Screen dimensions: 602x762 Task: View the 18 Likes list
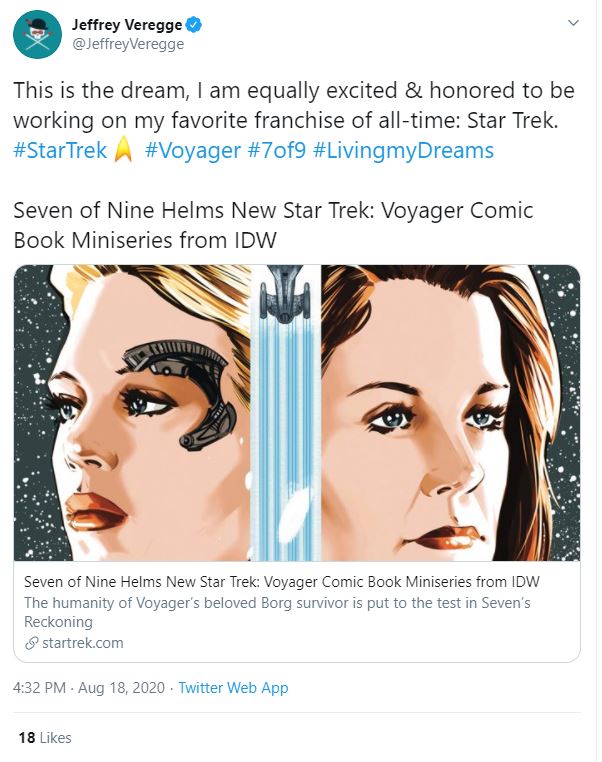coord(45,738)
